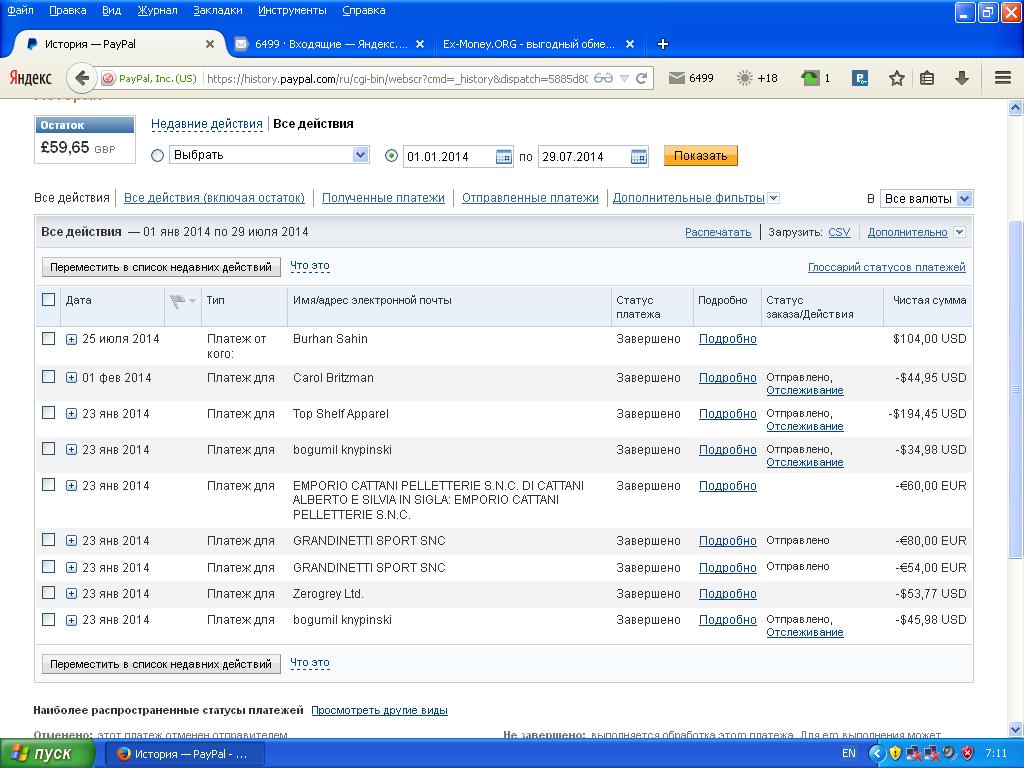Image resolution: width=1024 pixels, height=768 pixels.
Task: Expand the Zerogrey Ltd. transaction row
Action: tap(71, 594)
